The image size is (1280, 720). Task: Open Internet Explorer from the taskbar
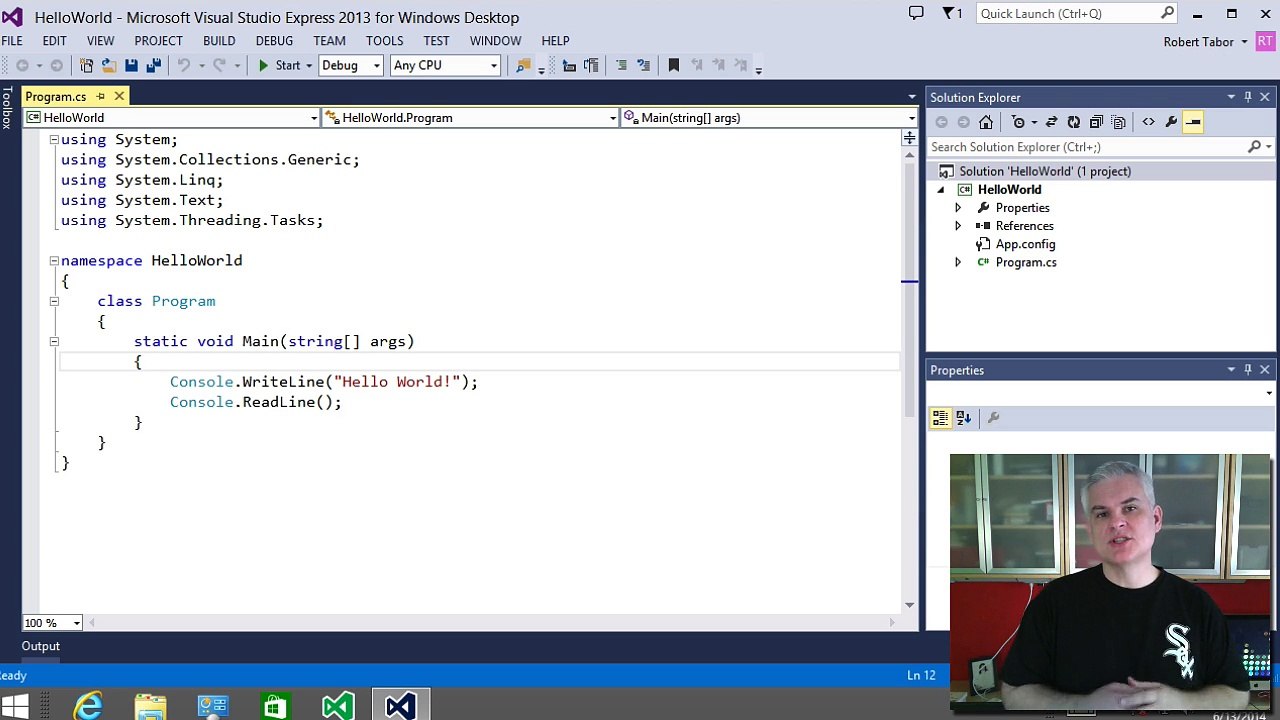88,706
